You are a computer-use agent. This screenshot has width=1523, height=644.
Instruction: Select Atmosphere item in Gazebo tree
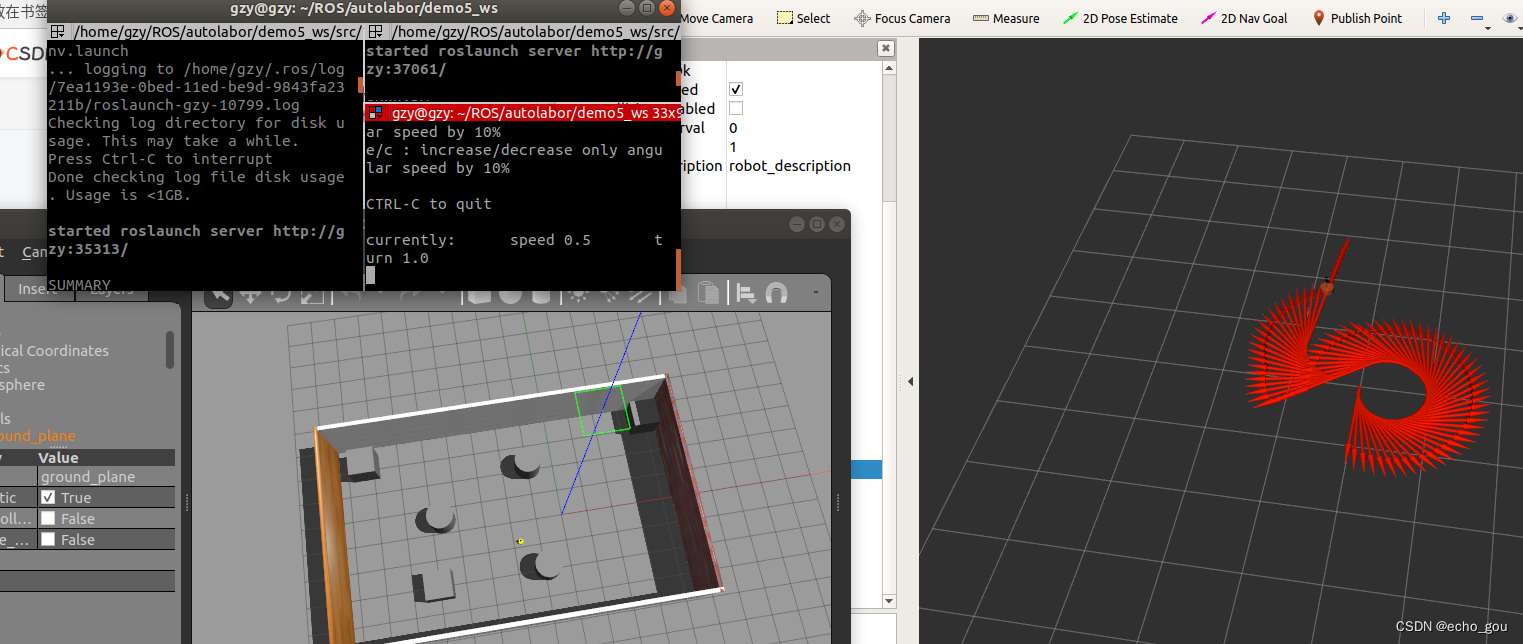tap(22, 385)
